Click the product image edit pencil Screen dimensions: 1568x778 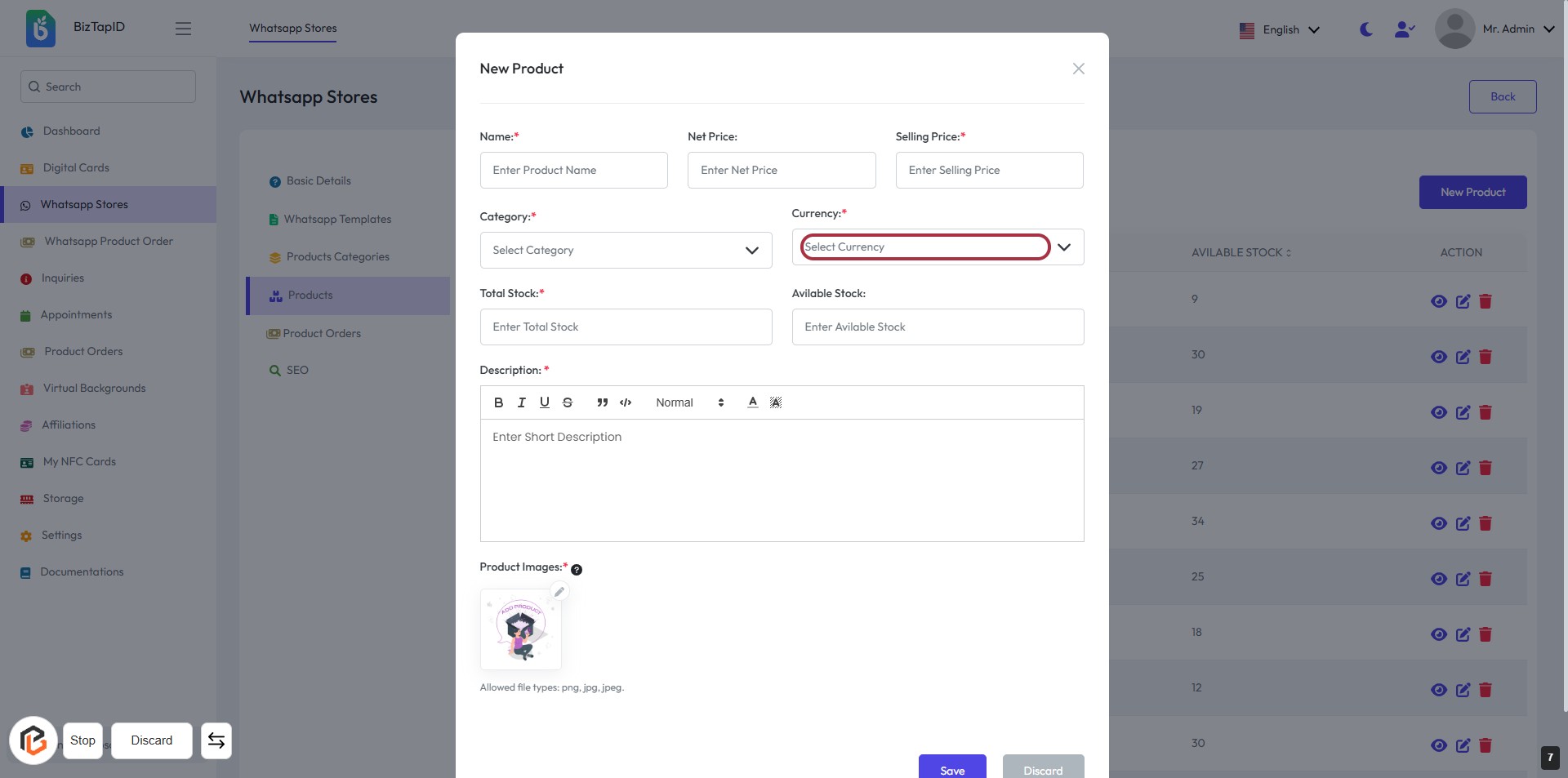[x=559, y=592]
